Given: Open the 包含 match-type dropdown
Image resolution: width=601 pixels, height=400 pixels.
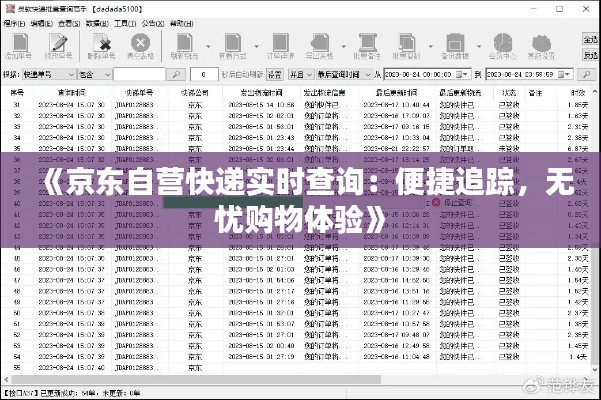Looking at the screenshot, I should (x=95, y=74).
